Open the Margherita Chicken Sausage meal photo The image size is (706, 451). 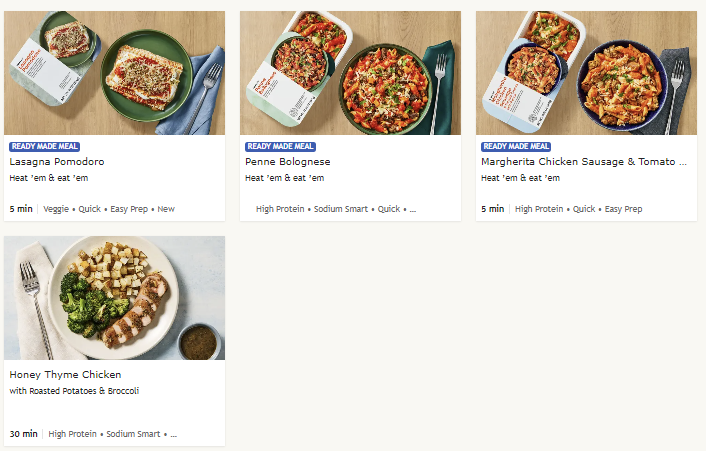586,73
